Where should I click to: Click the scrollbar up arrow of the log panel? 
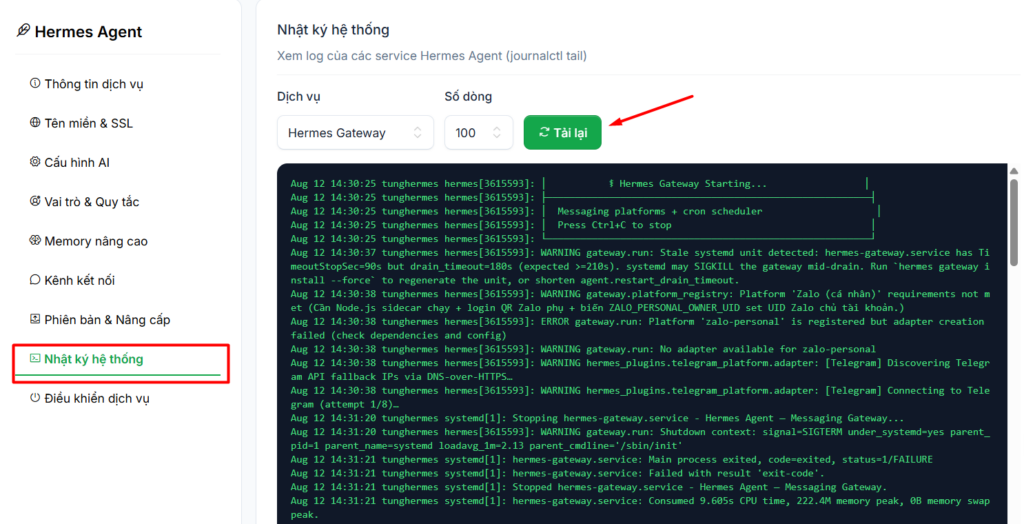1014,171
